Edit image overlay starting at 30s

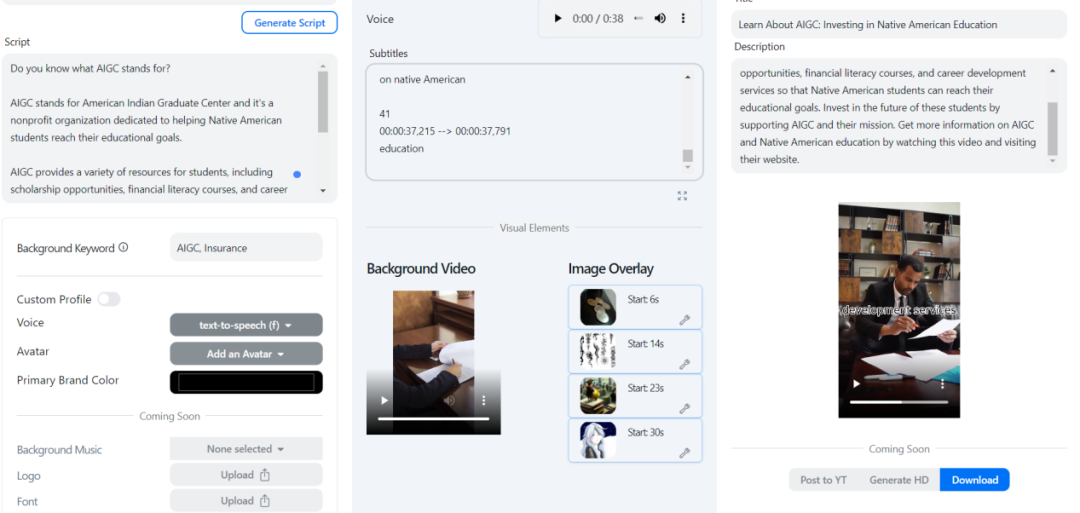(x=684, y=452)
